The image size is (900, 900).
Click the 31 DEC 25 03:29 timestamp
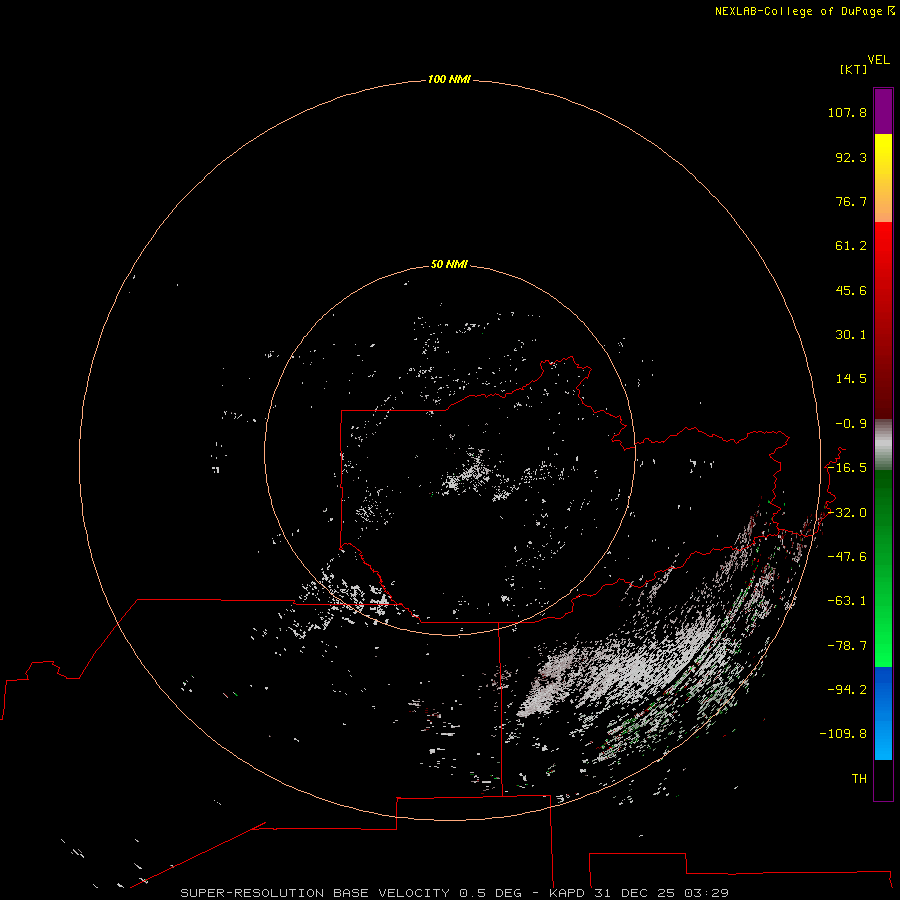[x=660, y=893]
